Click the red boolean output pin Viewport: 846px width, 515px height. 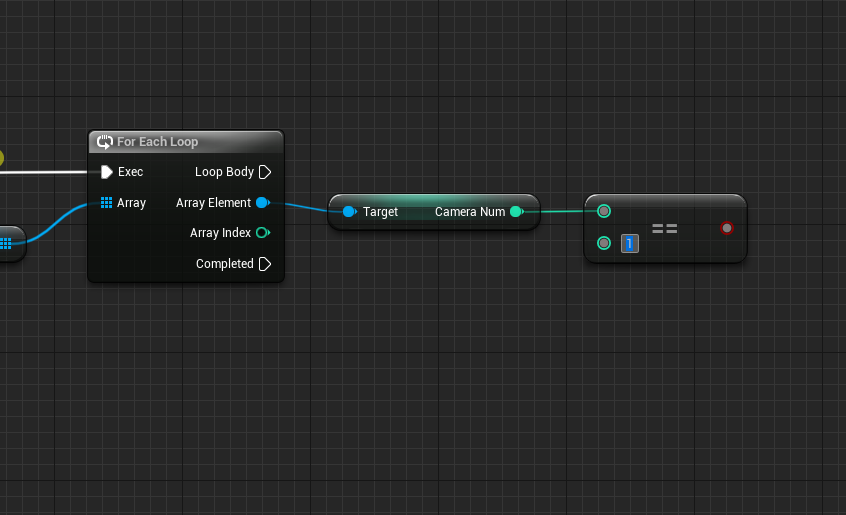[x=727, y=228]
